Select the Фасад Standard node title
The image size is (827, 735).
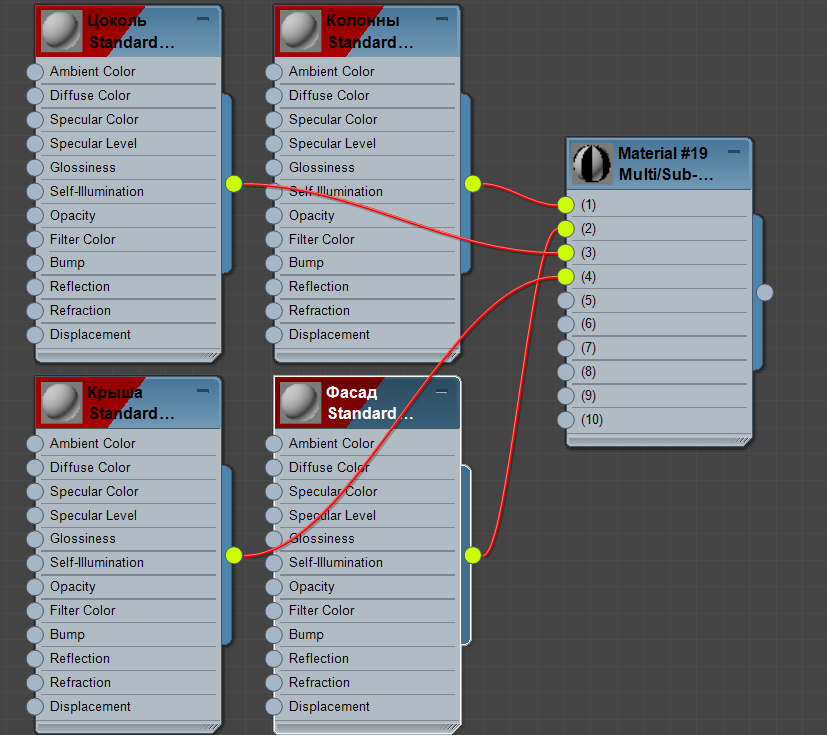370,403
